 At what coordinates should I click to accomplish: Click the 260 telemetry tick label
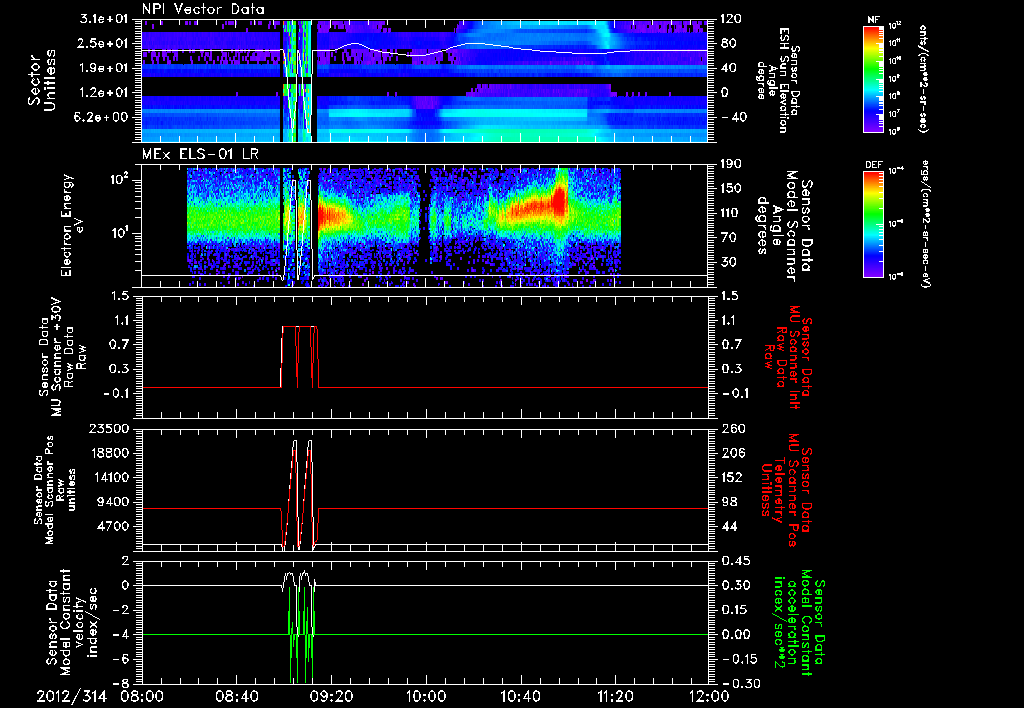click(x=731, y=429)
